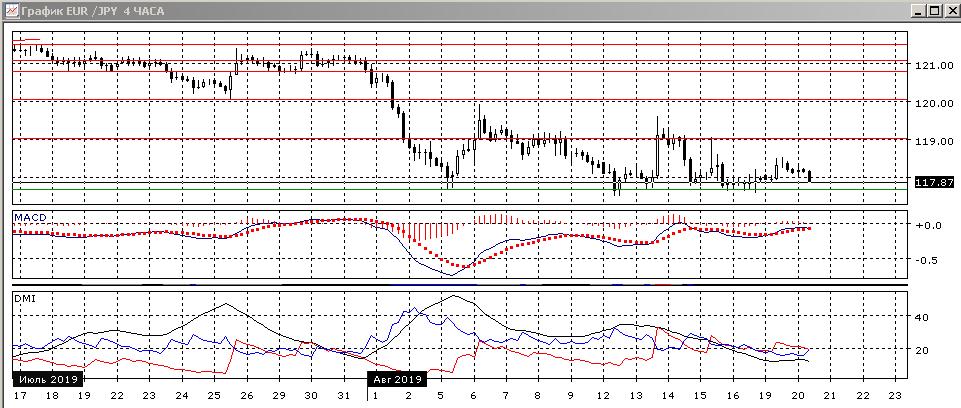Maximize the EUR/JPY chart window
The height and width of the screenshot is (408, 961).
point(933,10)
